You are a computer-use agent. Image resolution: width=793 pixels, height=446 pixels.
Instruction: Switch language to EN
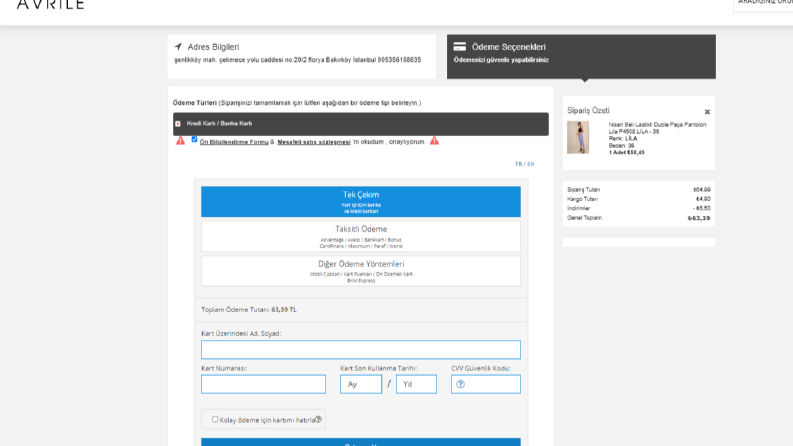tap(531, 164)
